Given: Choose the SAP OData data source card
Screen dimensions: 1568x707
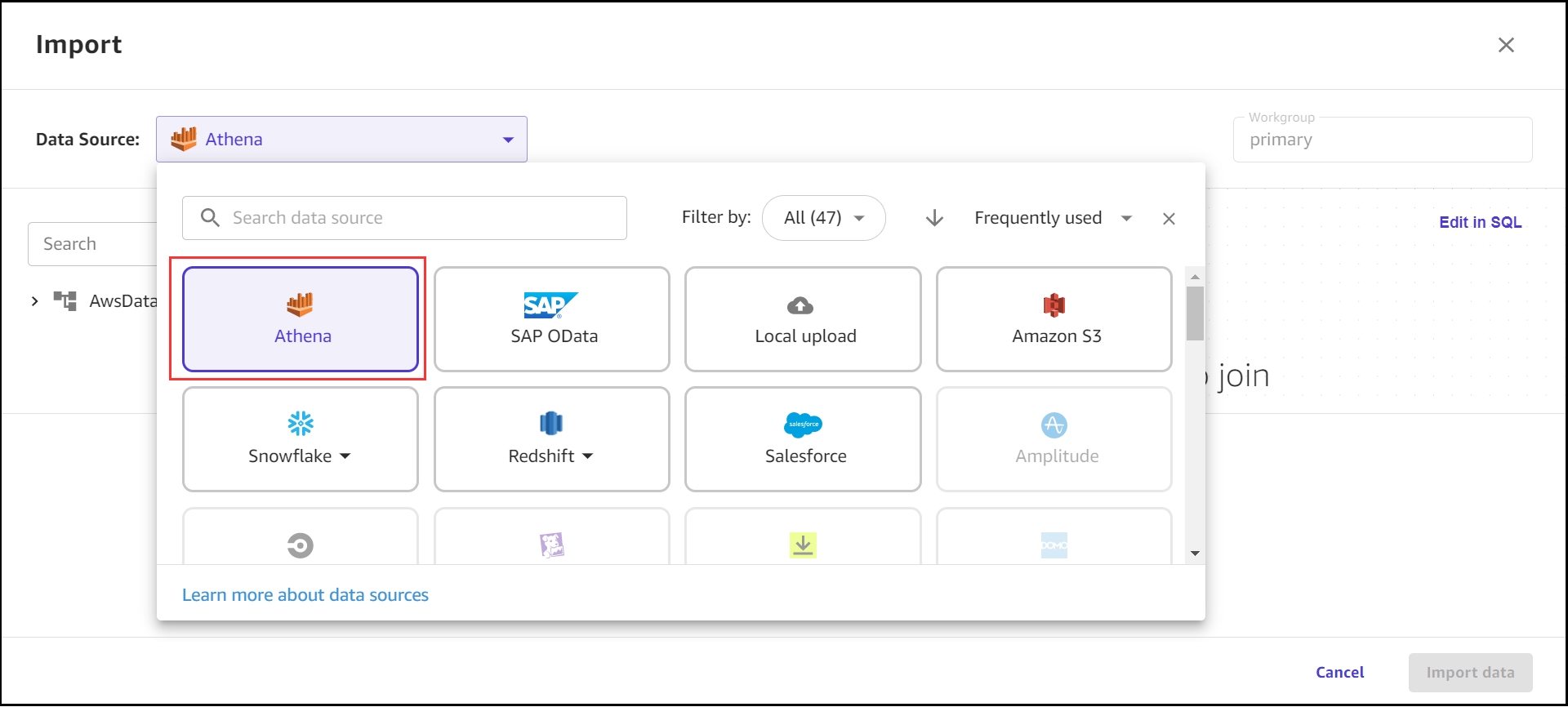Looking at the screenshot, I should pyautogui.click(x=552, y=319).
